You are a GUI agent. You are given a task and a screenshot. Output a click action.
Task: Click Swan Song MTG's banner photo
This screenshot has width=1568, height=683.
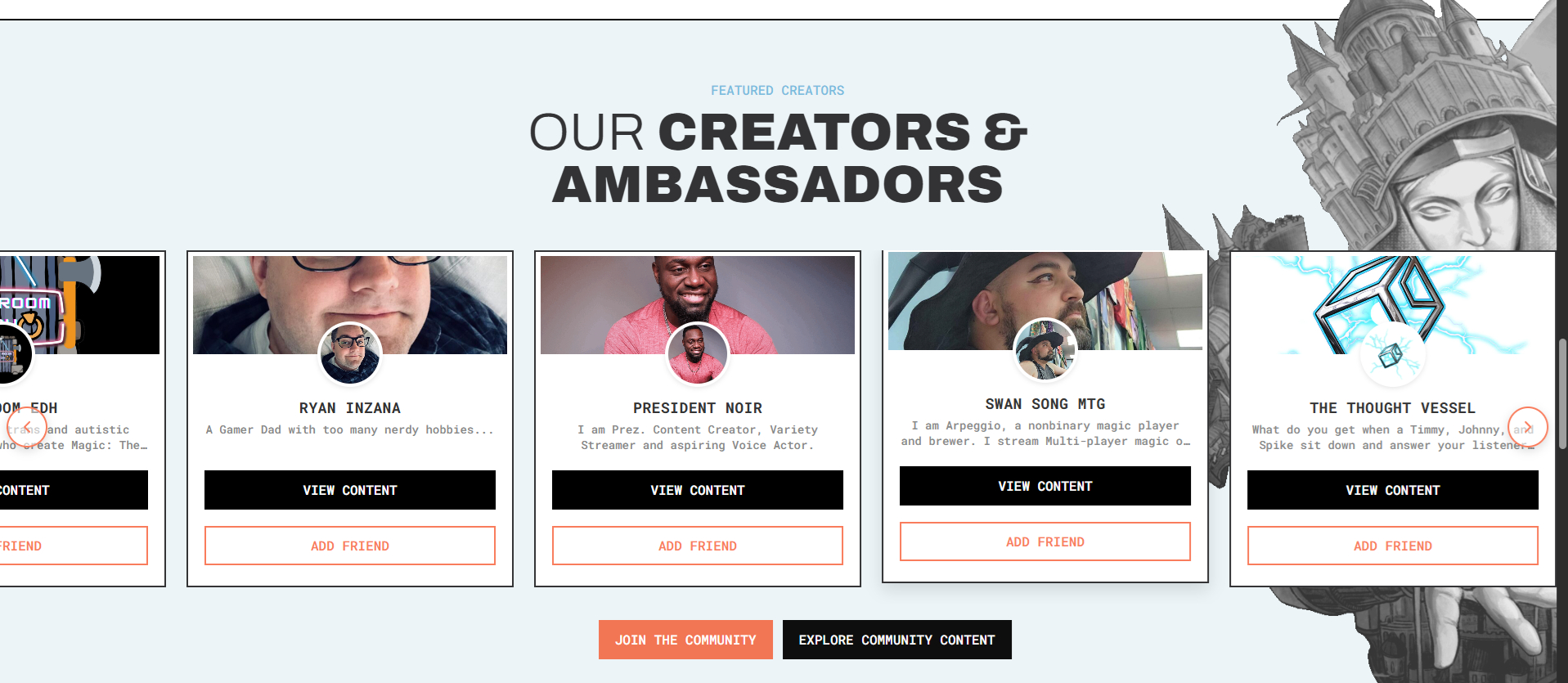click(x=1045, y=300)
